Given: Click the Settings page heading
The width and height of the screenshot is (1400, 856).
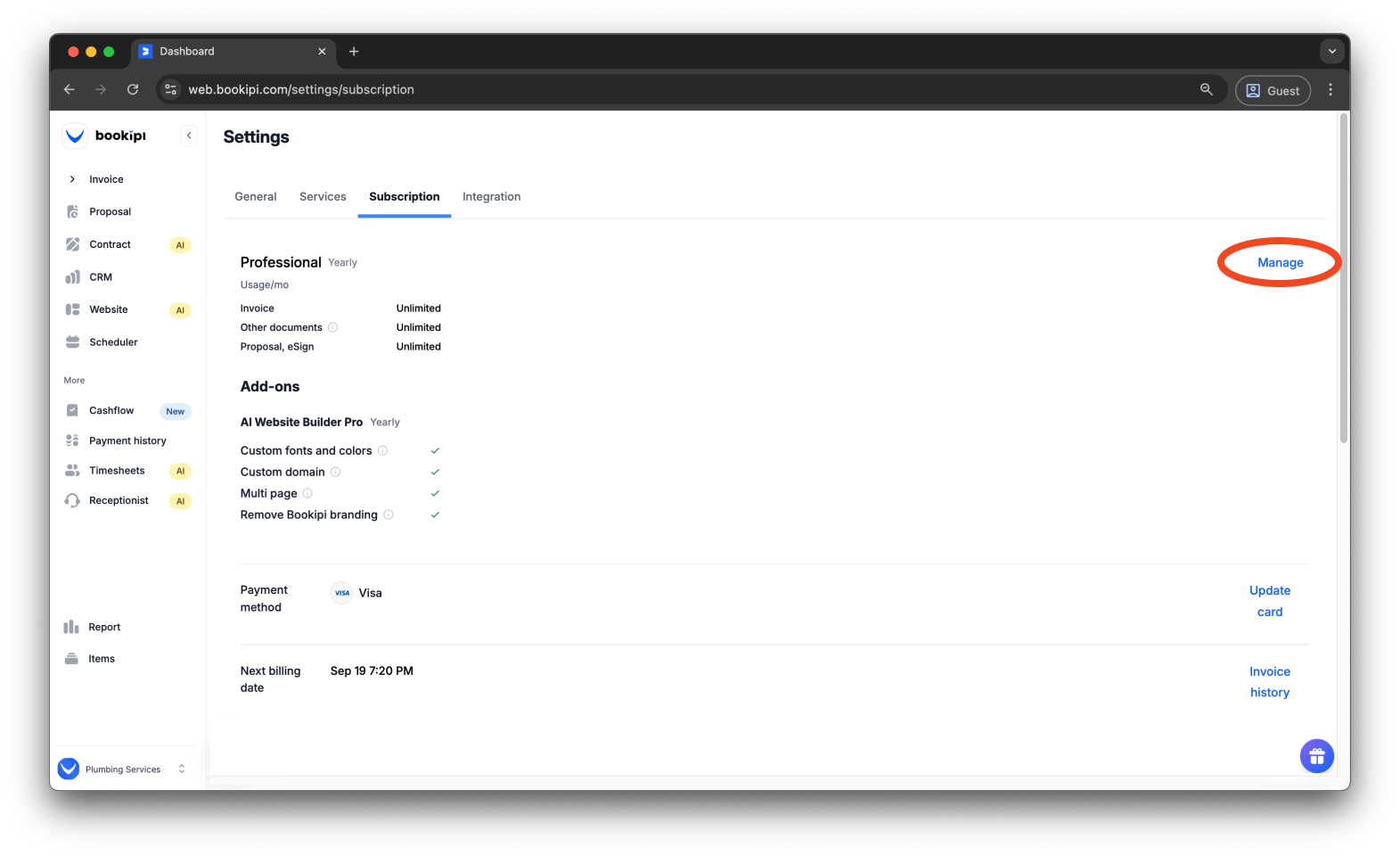Looking at the screenshot, I should click(x=256, y=136).
